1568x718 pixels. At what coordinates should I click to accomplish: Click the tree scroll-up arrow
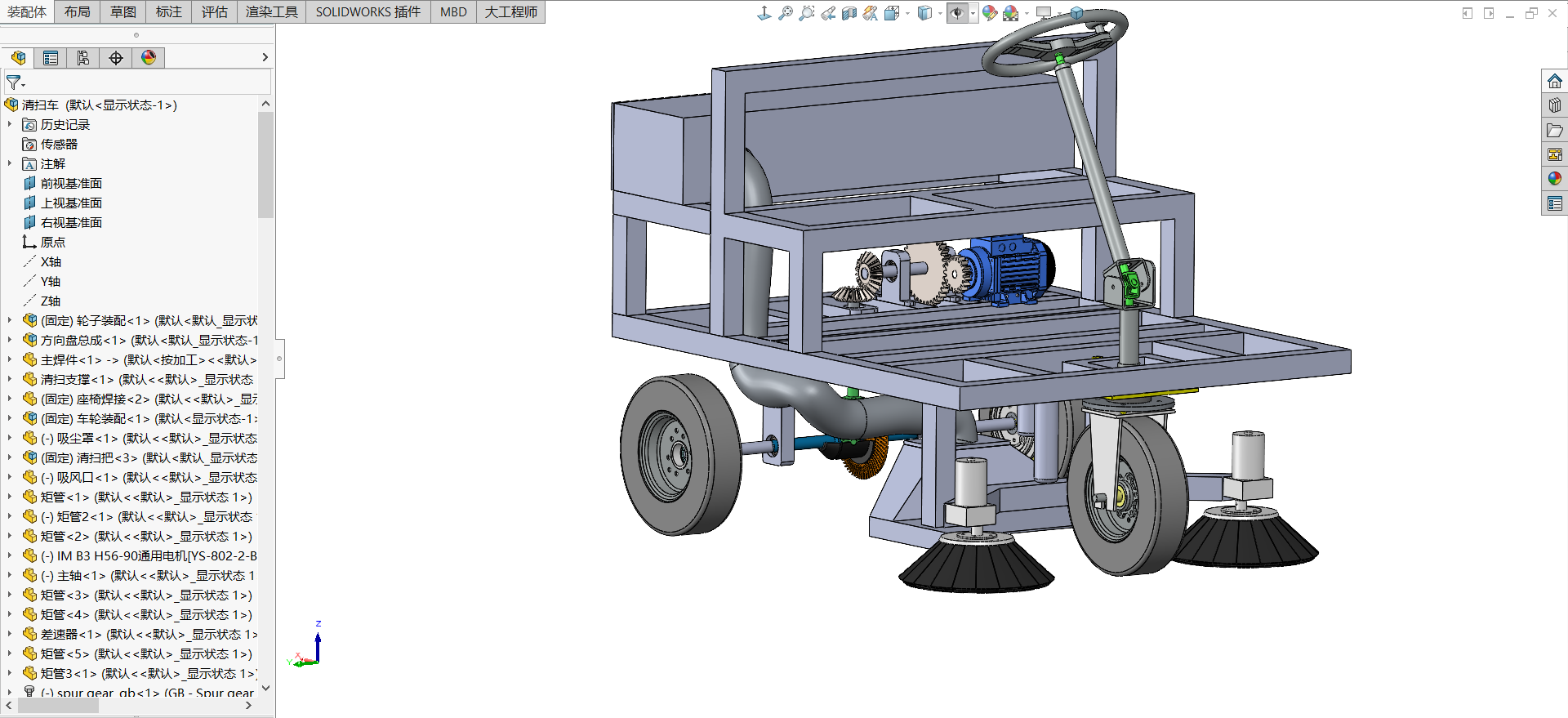point(265,104)
